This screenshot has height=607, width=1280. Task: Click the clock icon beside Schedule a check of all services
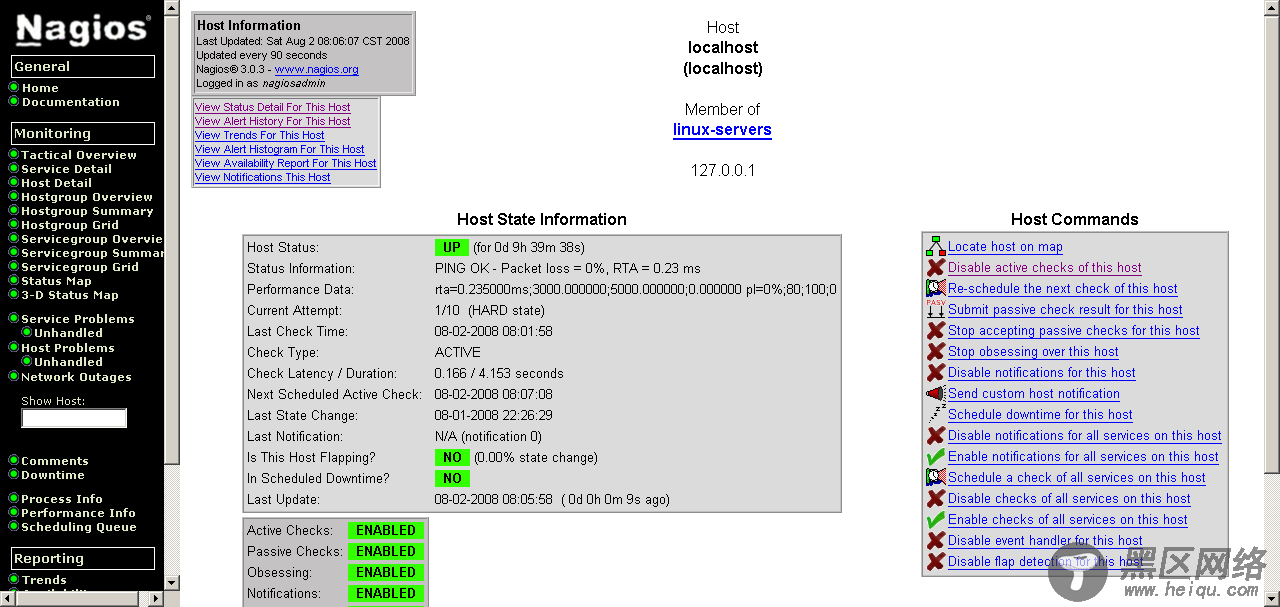tap(935, 477)
